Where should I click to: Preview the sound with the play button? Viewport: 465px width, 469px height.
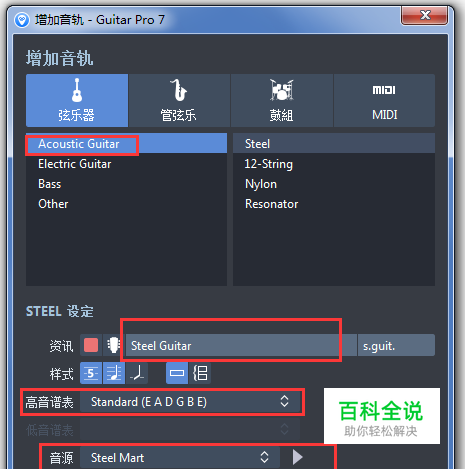(297, 457)
